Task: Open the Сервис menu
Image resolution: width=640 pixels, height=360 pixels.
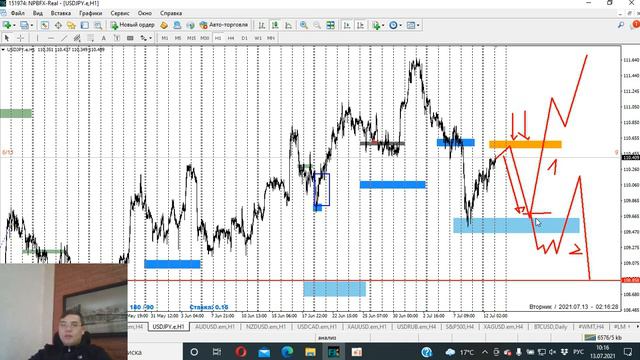Action: click(x=120, y=13)
